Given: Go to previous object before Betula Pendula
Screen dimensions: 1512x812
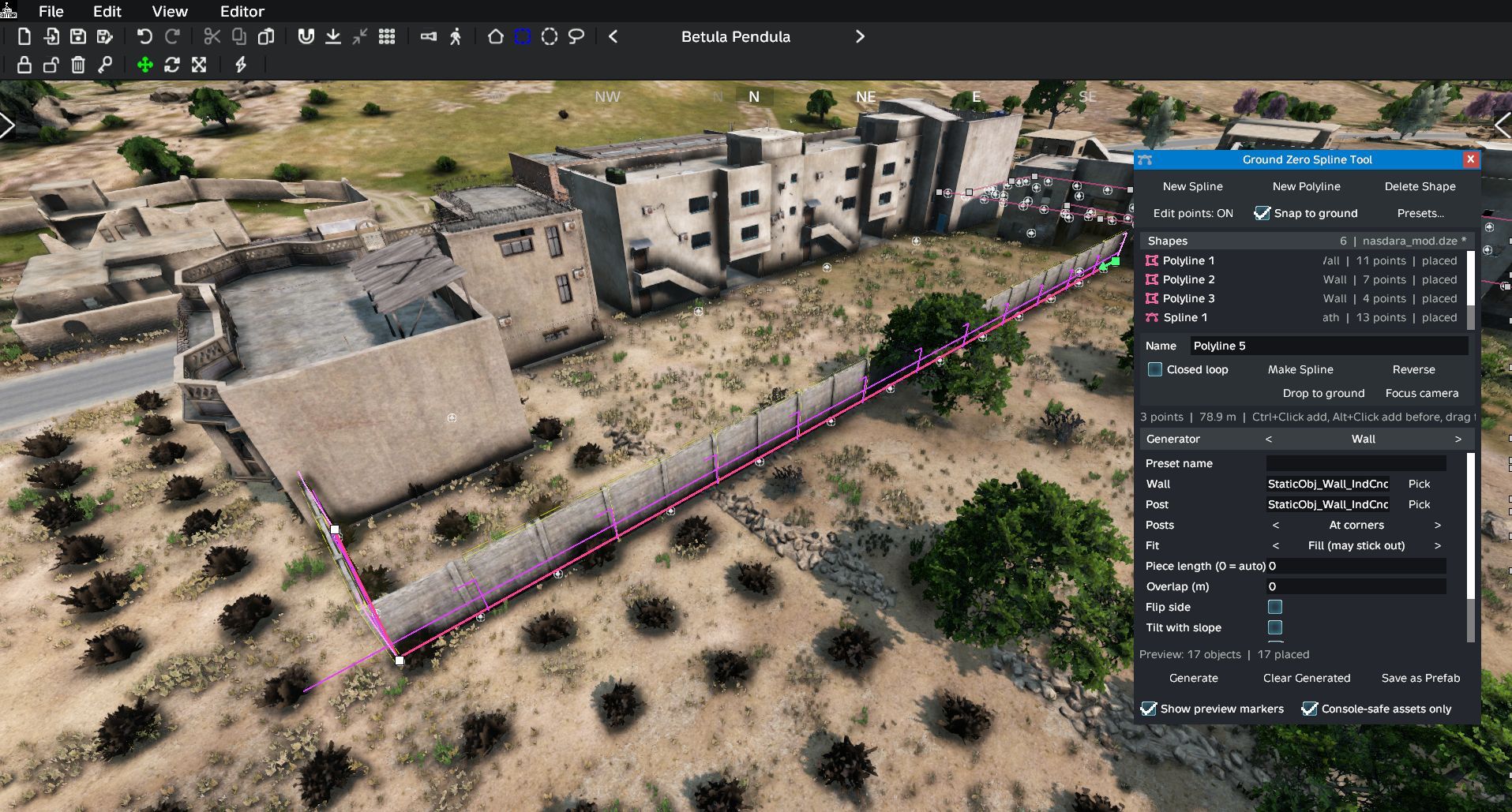Looking at the screenshot, I should click(x=613, y=36).
